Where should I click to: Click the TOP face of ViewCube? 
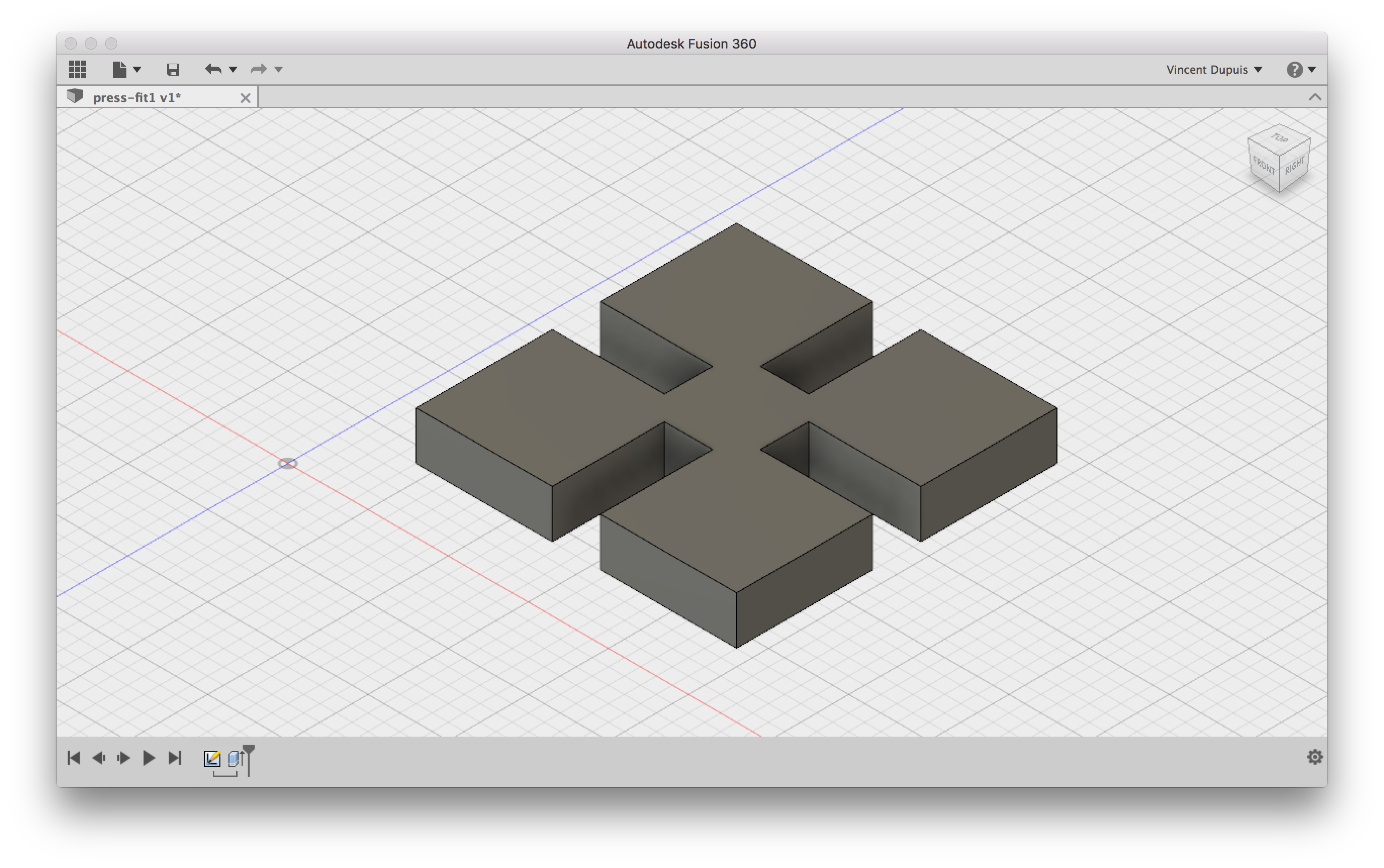point(1279,138)
